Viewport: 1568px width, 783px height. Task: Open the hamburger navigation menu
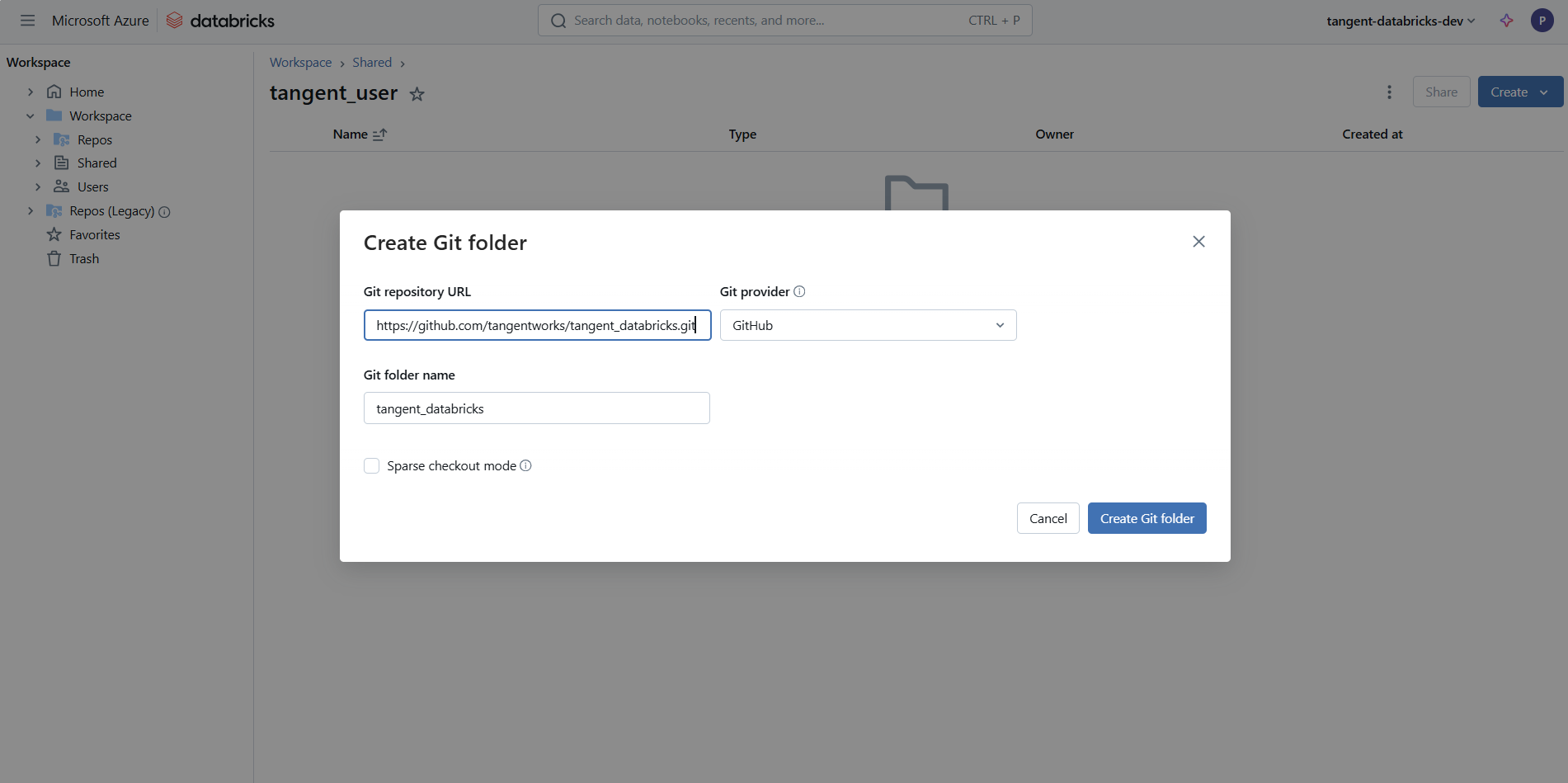(27, 21)
